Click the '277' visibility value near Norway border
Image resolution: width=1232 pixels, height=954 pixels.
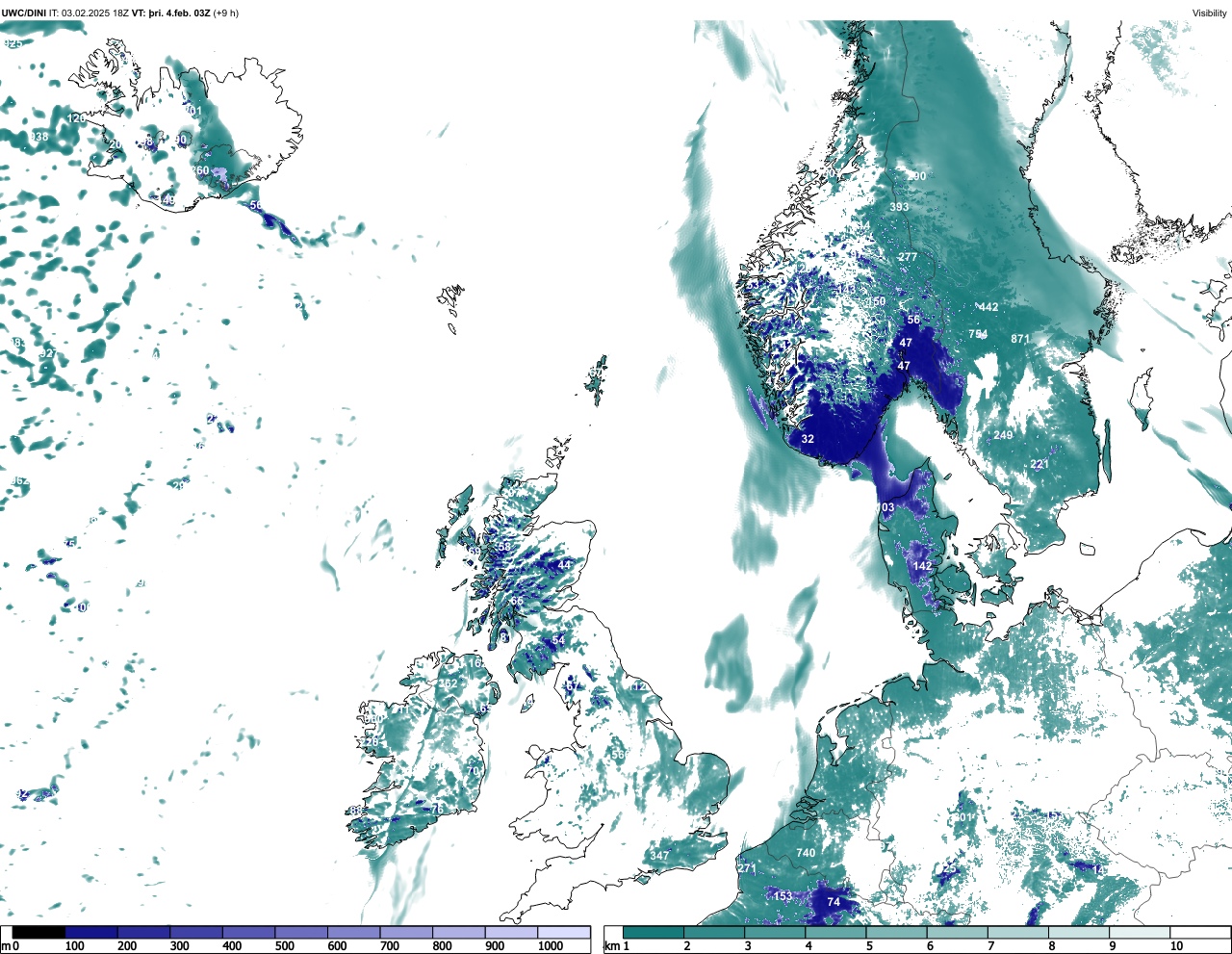click(x=908, y=257)
